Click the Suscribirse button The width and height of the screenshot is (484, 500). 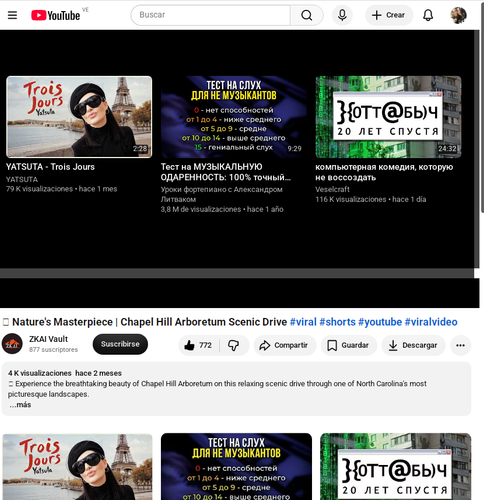click(x=120, y=344)
